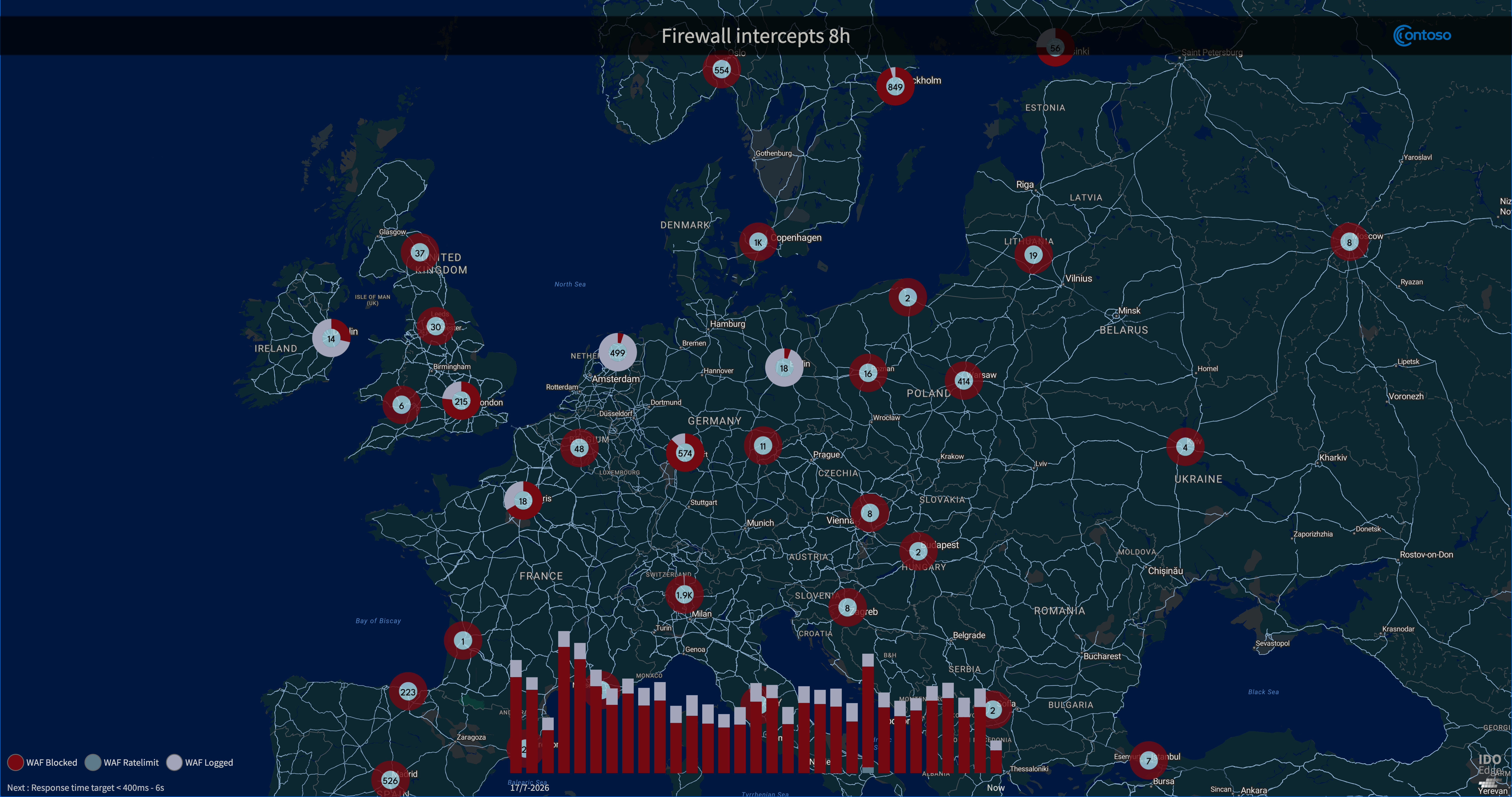Image resolution: width=1512 pixels, height=797 pixels.
Task: Open the 499 cluster marker at Amsterdam
Action: click(617, 352)
